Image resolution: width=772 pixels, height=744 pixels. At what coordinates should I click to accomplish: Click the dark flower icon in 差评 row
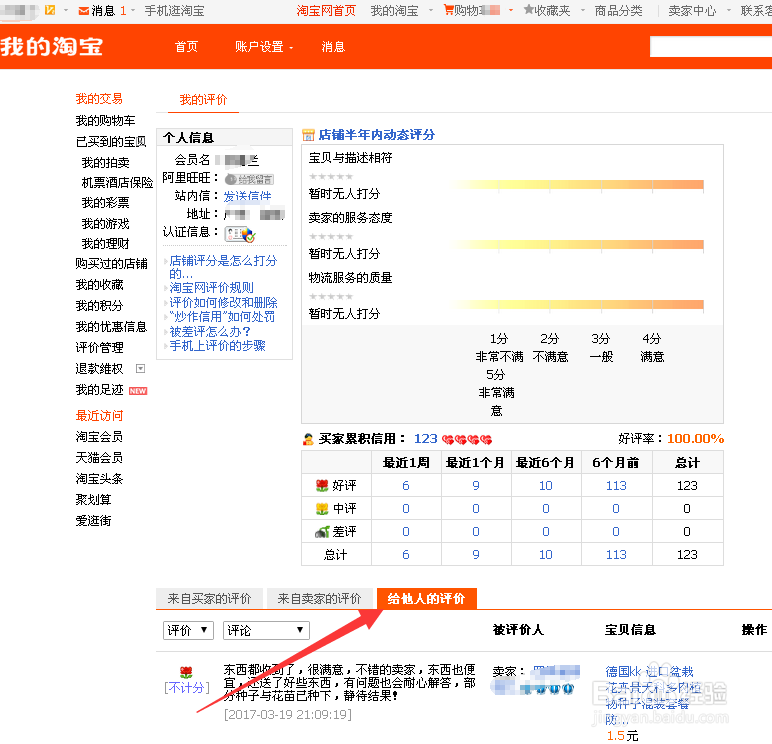pyautogui.click(x=322, y=532)
